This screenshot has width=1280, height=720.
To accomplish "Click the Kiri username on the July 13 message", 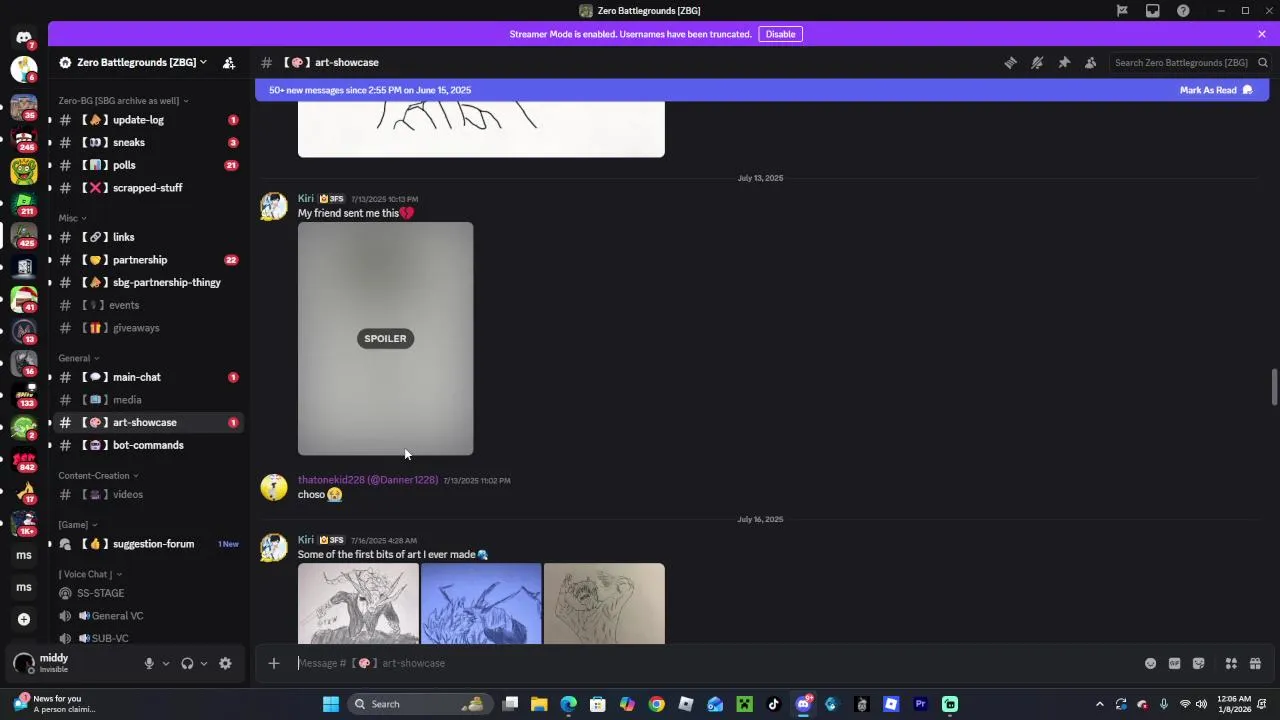I will (x=306, y=198).
